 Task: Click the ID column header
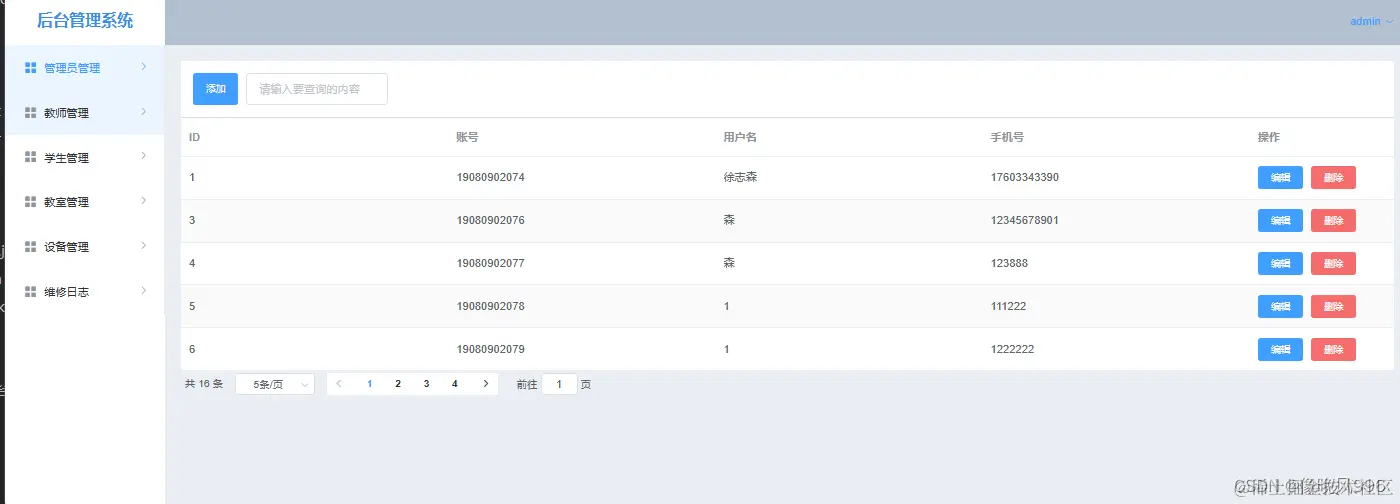(194, 137)
